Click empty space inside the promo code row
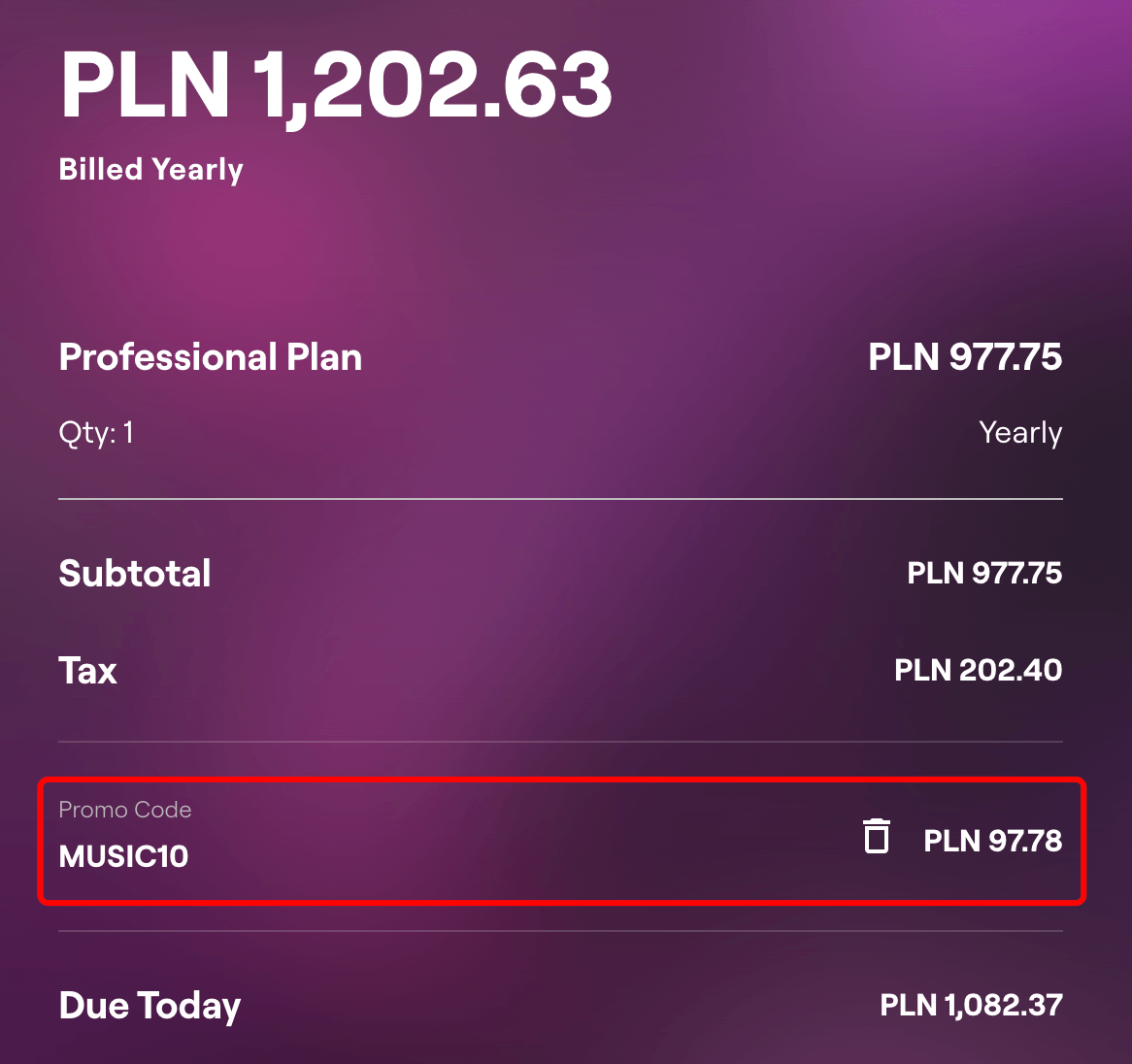Screen dimensions: 1132x1064 (x=524, y=841)
